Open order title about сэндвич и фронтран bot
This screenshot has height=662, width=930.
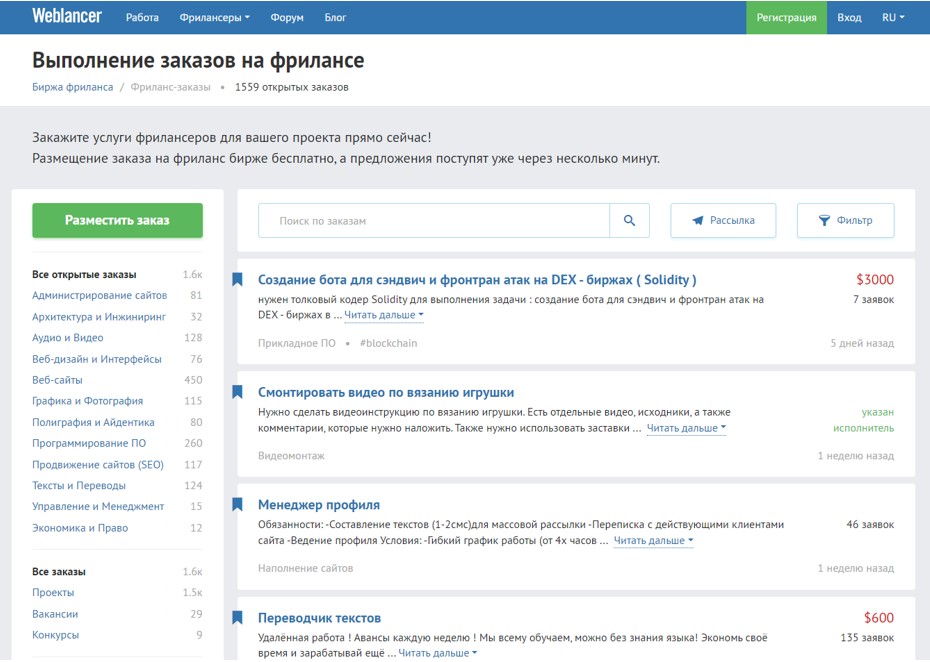pos(477,279)
